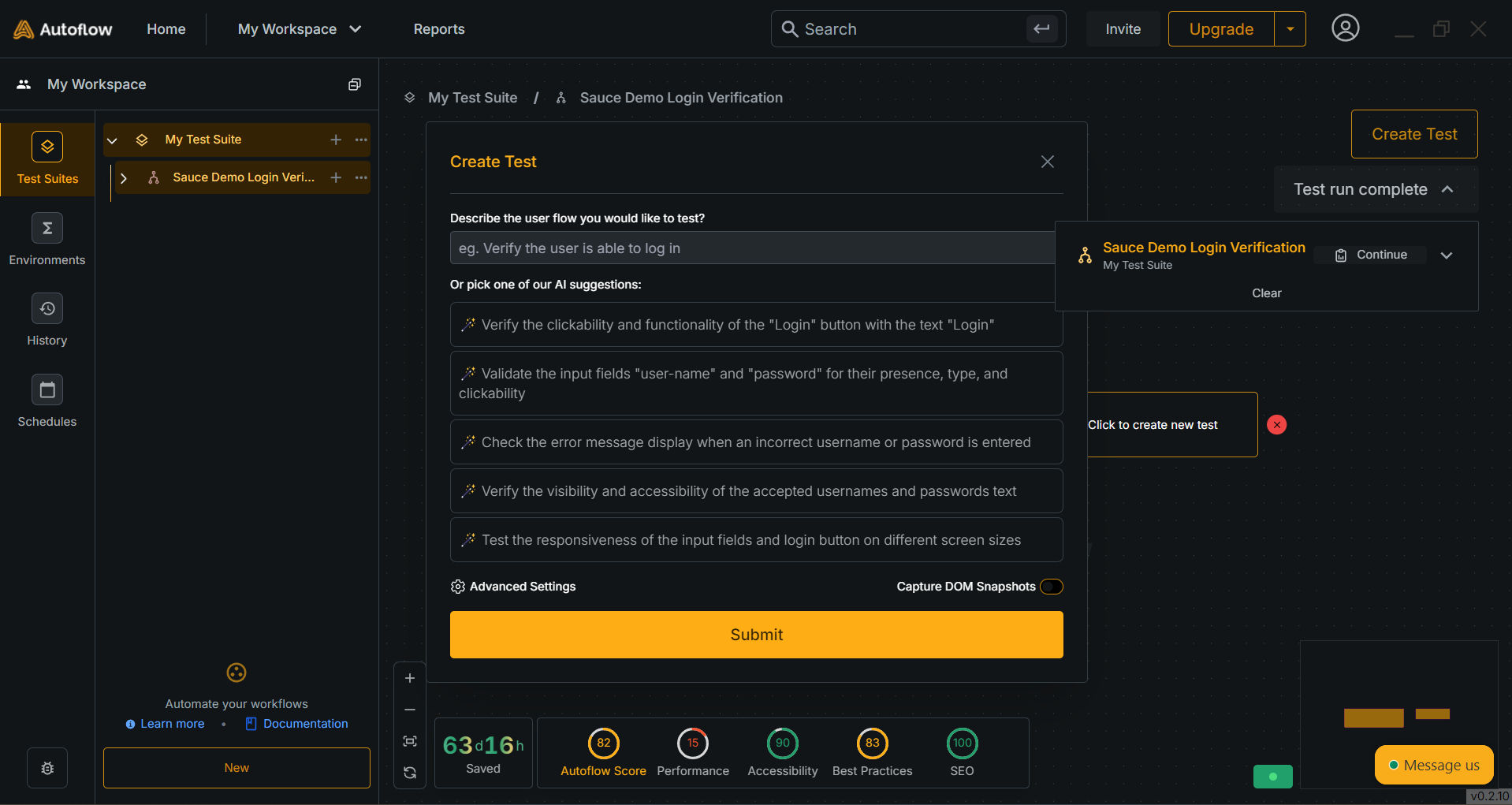Go to the Reports menu item
Viewport: 1512px width, 805px height.
click(439, 29)
